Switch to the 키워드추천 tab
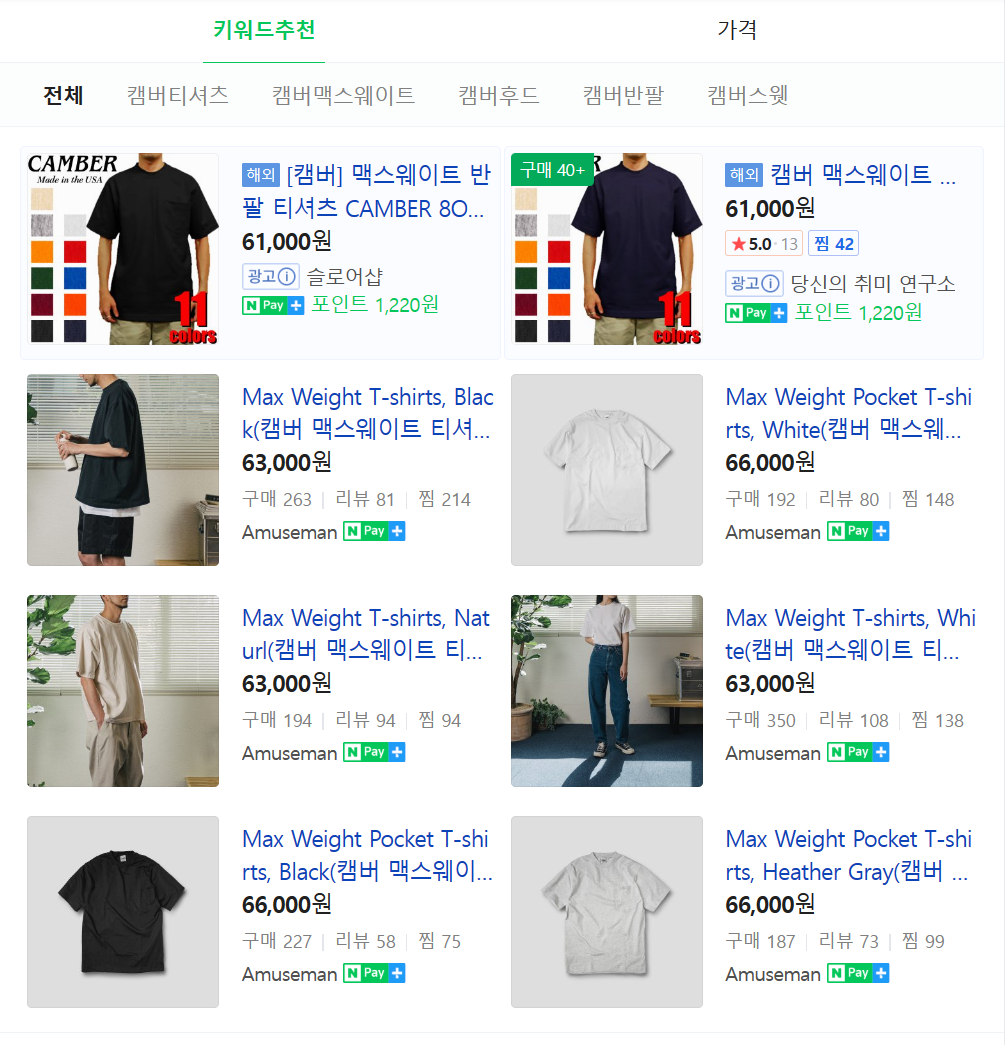Viewport: 1005px width, 1045px height. coord(264,30)
